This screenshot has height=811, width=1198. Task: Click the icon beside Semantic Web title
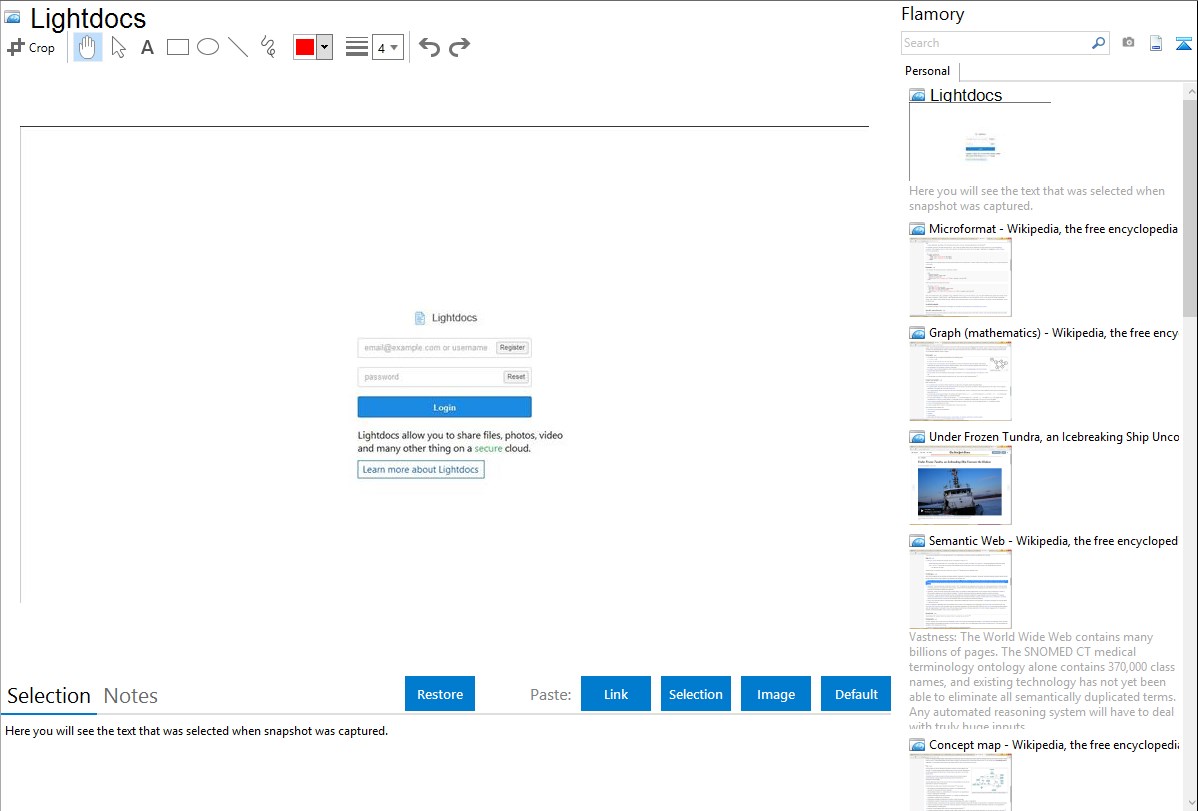pyautogui.click(x=917, y=540)
